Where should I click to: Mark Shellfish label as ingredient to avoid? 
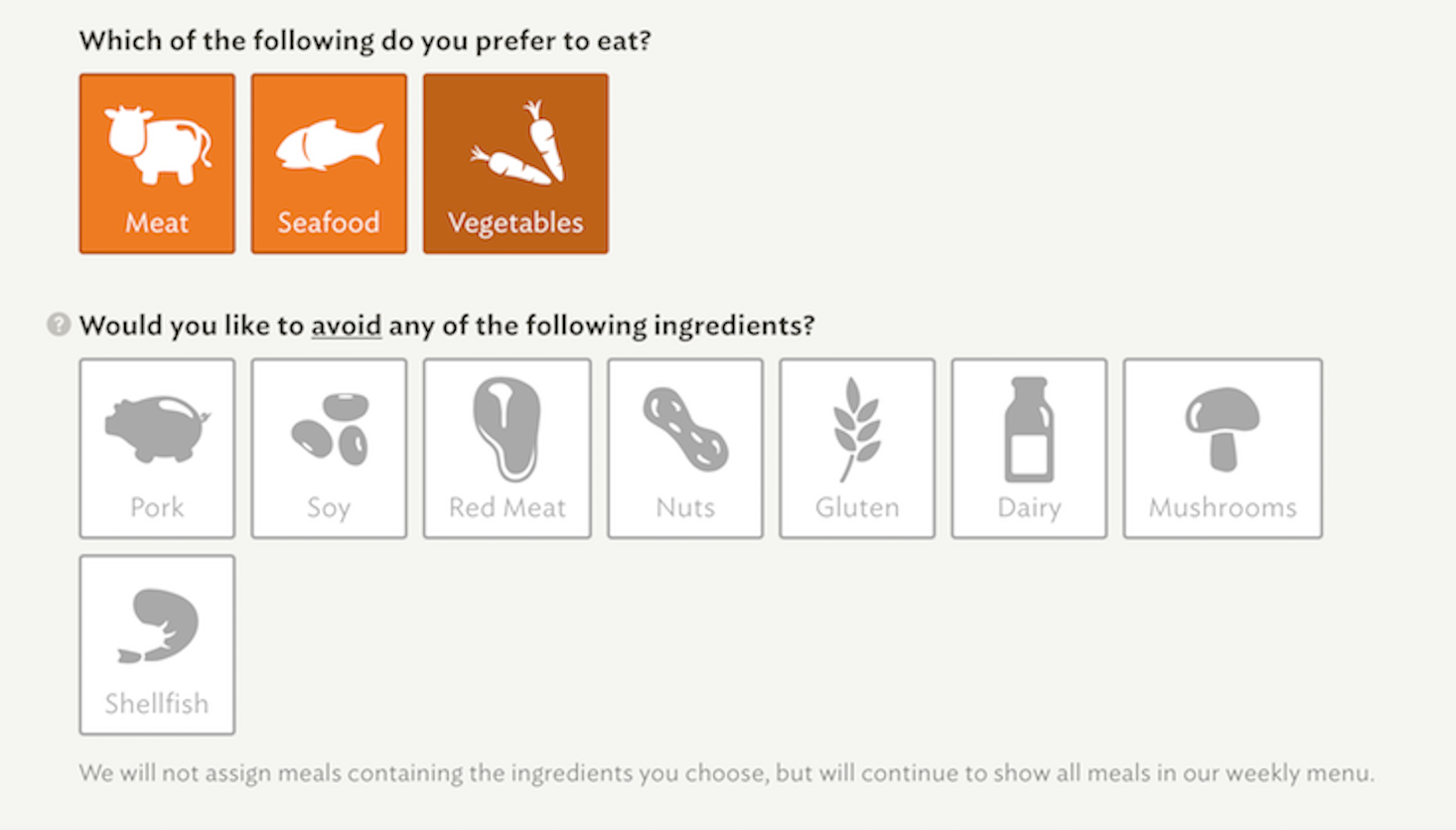coord(157,704)
